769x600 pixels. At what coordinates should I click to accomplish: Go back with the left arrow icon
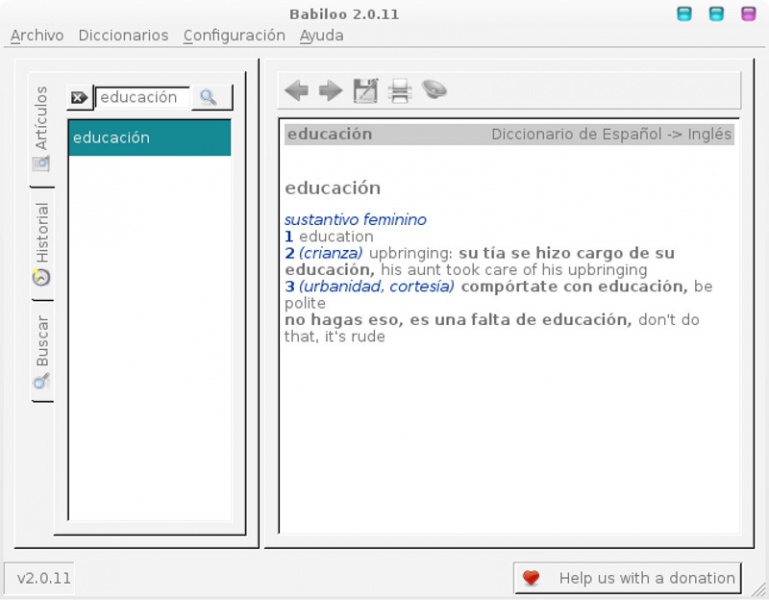point(296,91)
